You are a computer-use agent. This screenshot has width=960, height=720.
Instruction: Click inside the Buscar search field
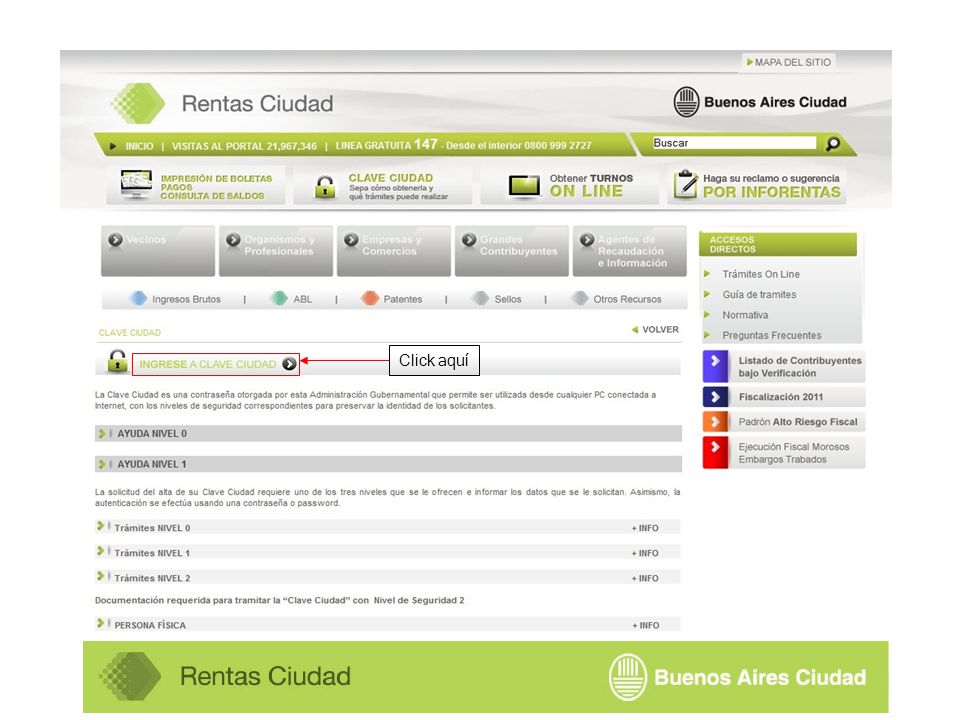click(x=734, y=143)
